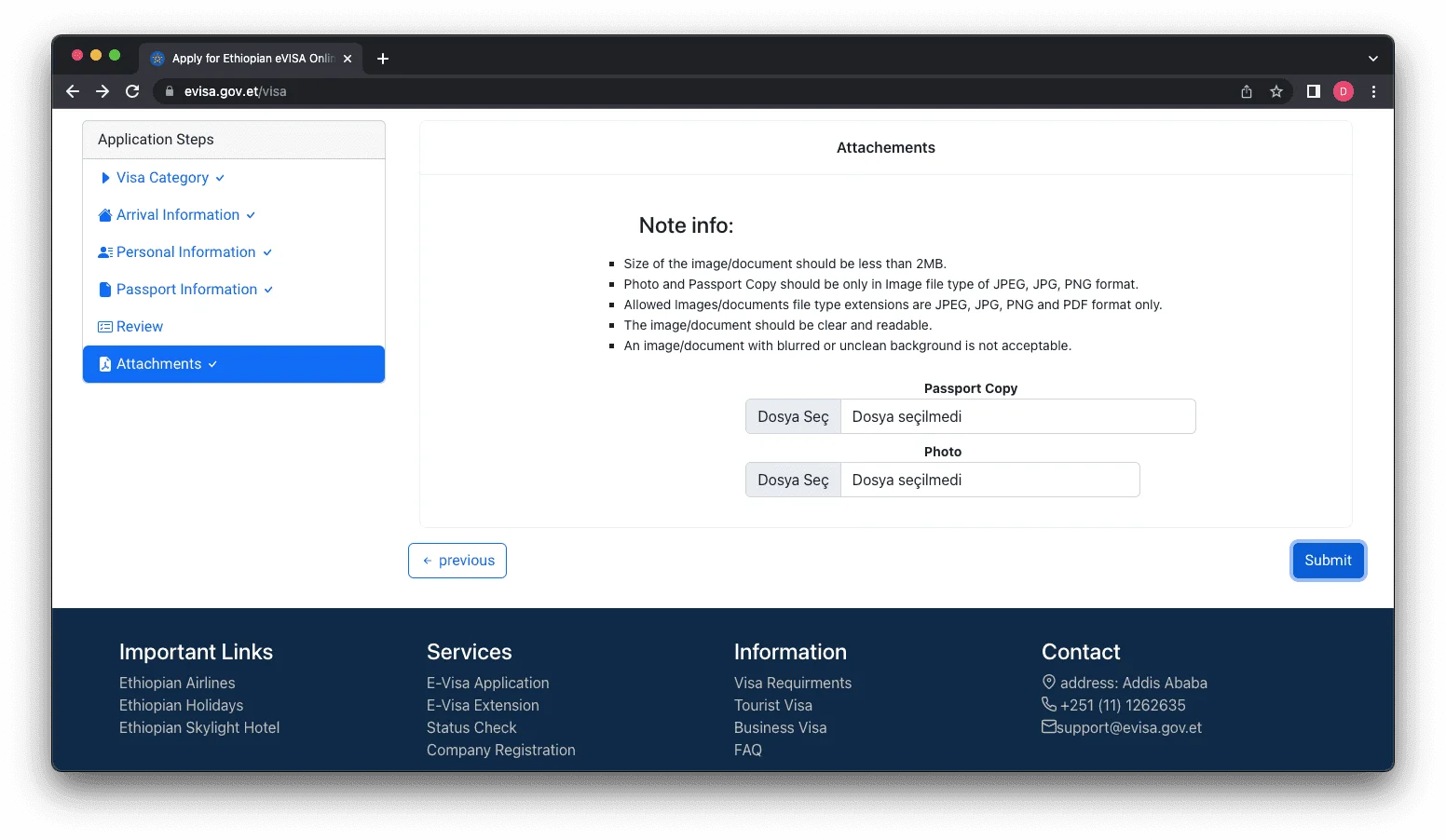Viewport: 1446px width, 840px height.
Task: Open a new browser tab
Action: click(x=383, y=59)
